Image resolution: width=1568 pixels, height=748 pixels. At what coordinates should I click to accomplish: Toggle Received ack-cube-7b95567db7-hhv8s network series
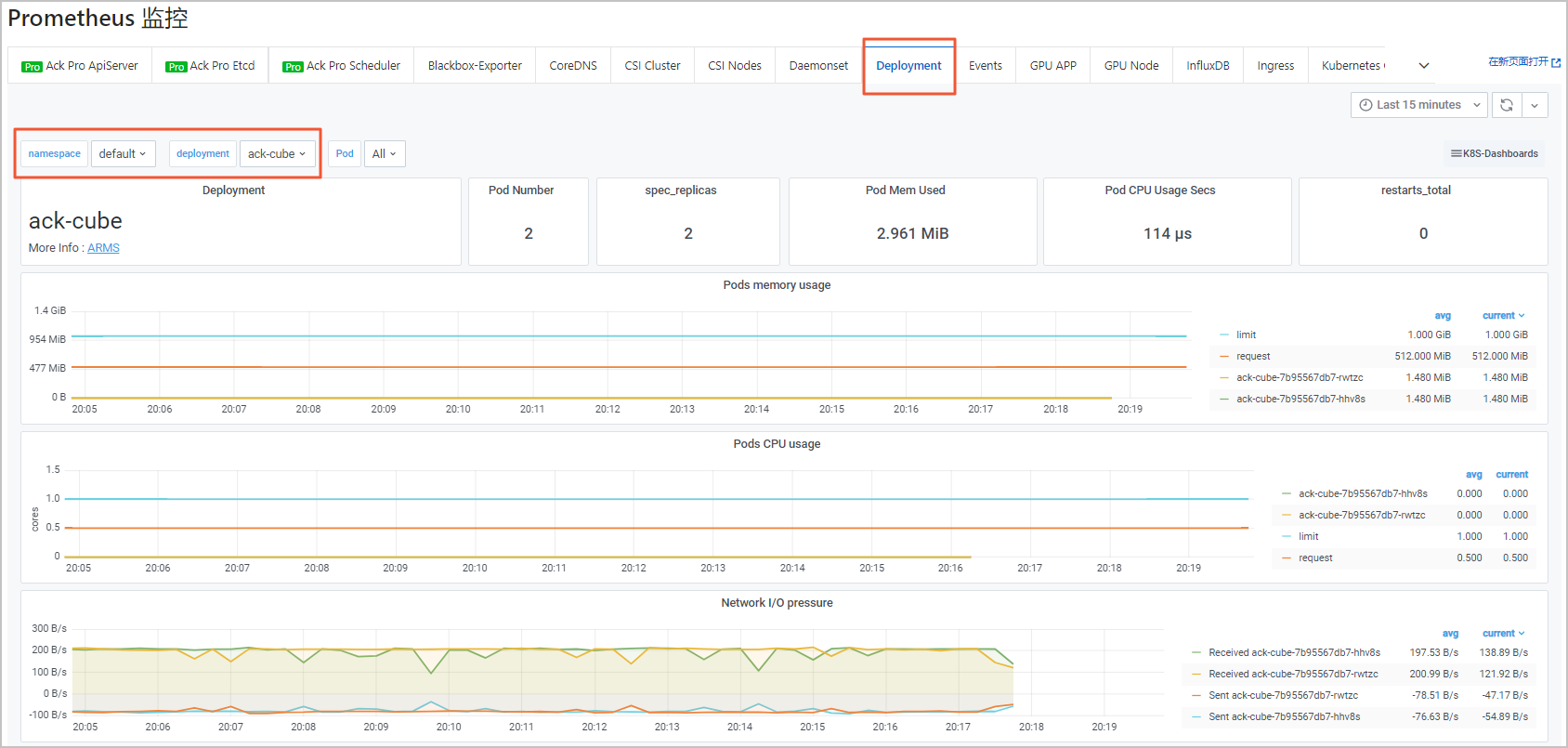pyautogui.click(x=1294, y=652)
